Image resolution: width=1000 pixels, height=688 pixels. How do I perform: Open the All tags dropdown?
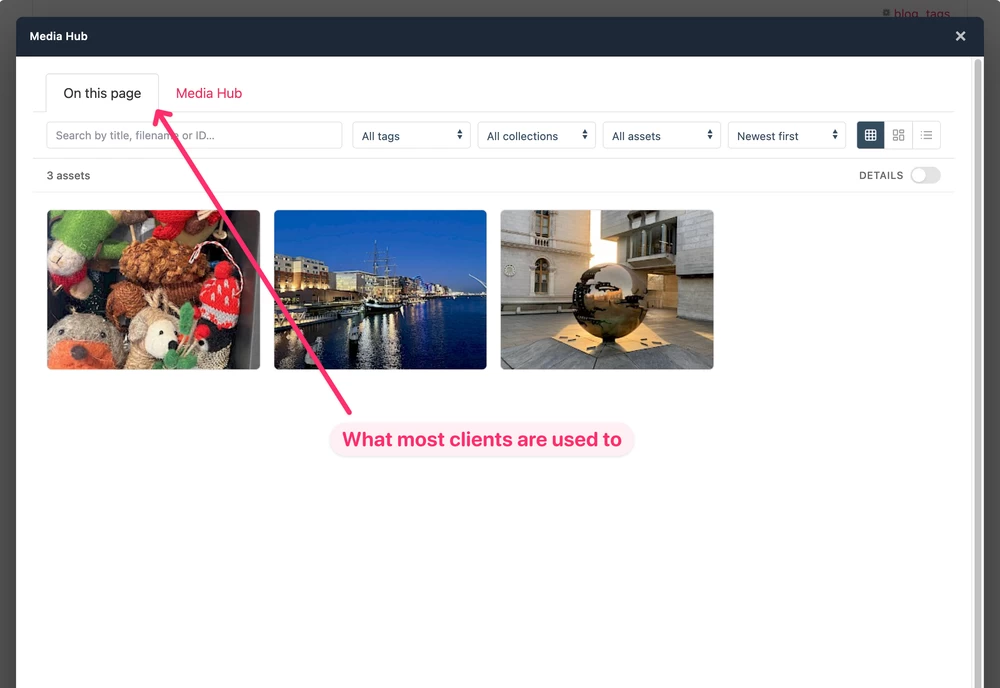[x=411, y=136]
